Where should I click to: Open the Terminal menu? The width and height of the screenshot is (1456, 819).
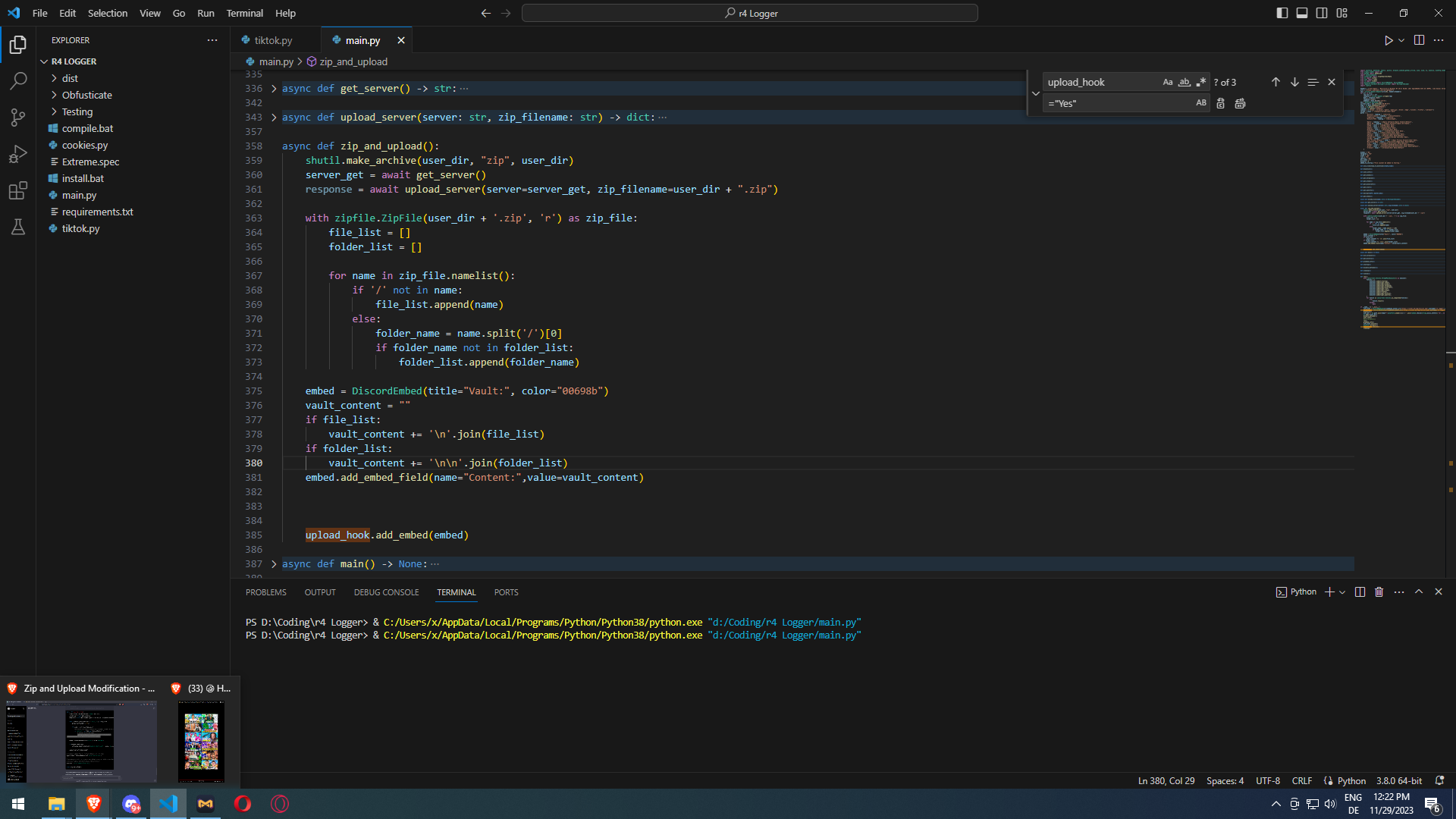(244, 13)
